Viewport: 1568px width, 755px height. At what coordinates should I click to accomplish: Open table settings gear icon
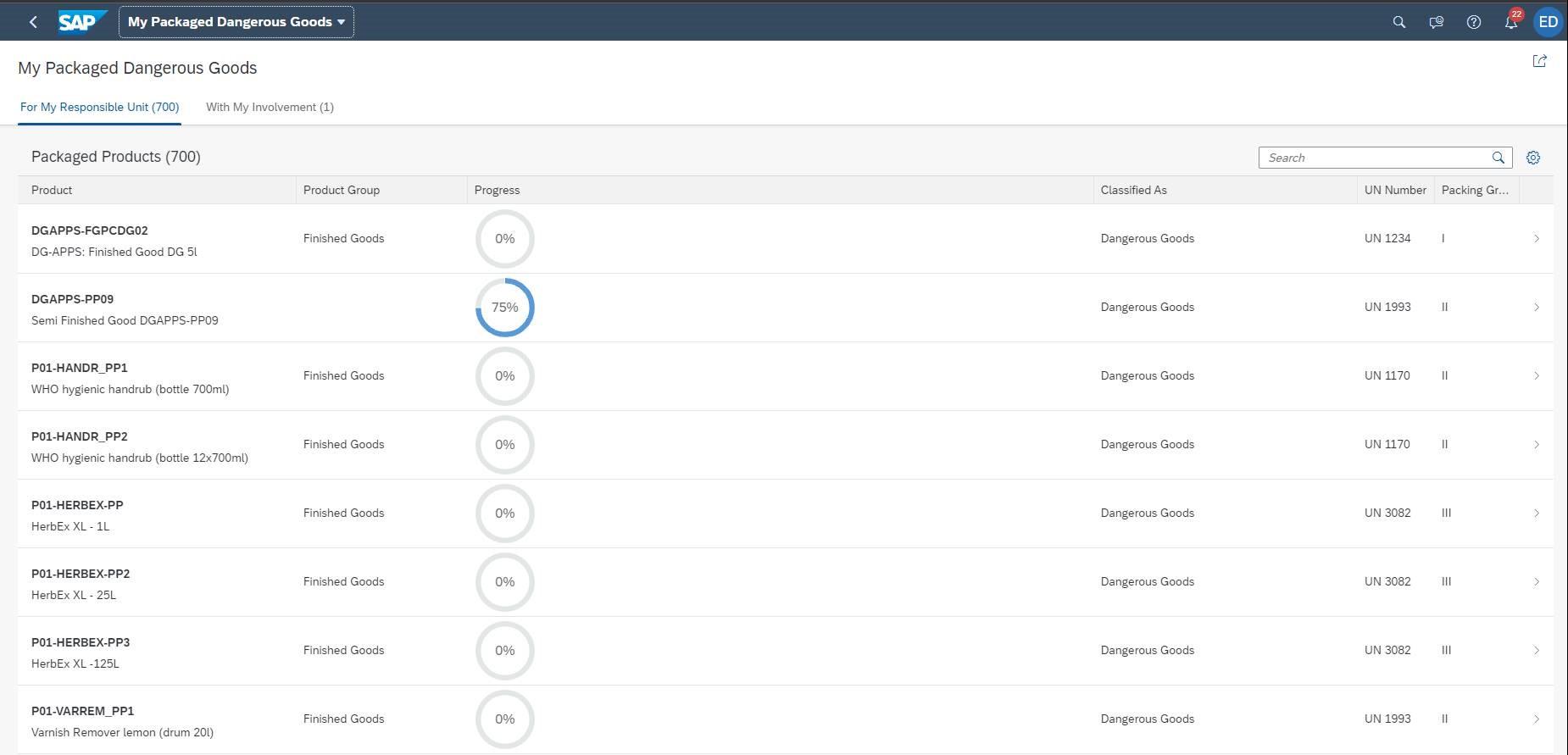coord(1533,158)
